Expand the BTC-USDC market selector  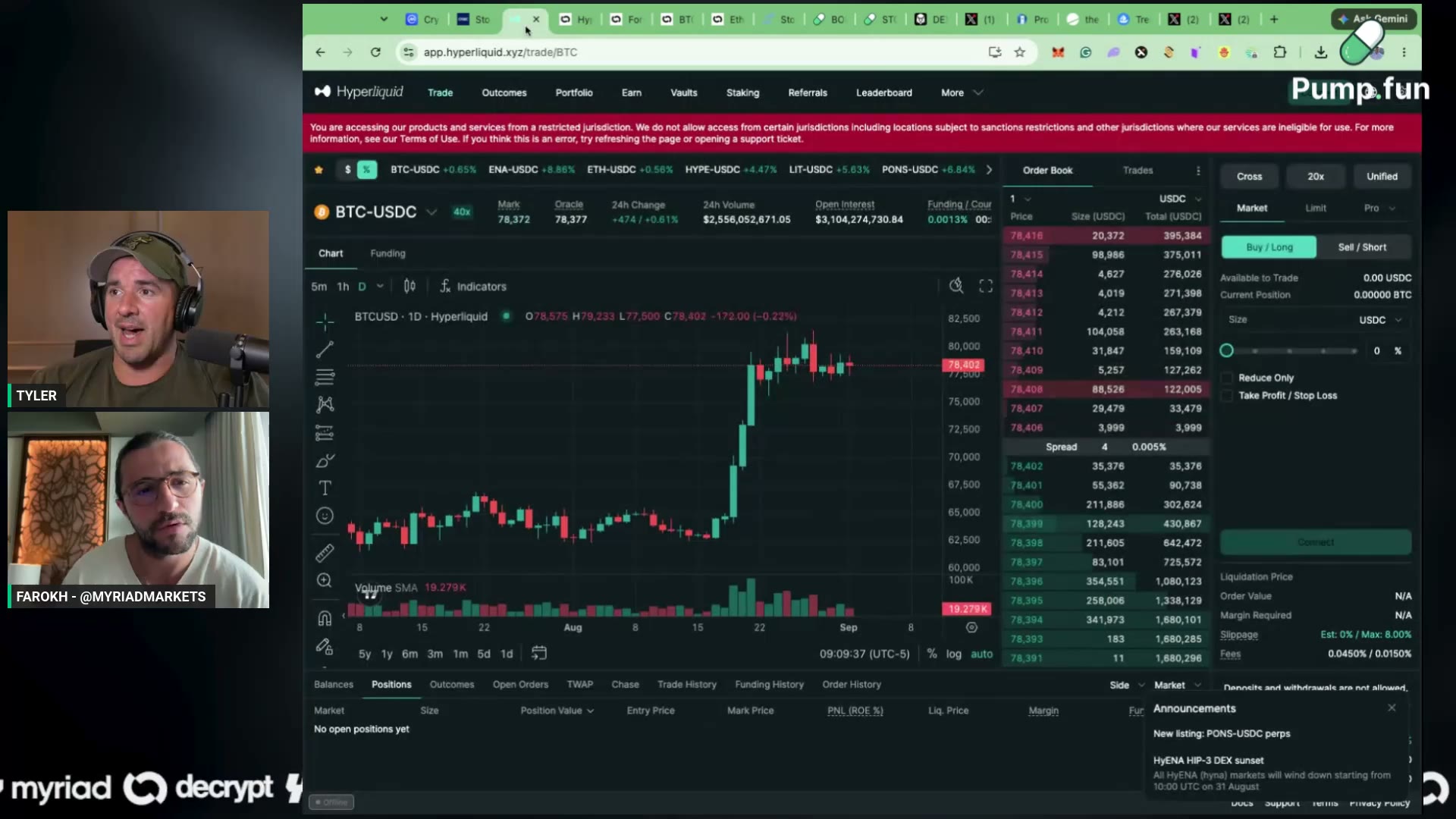pos(431,212)
